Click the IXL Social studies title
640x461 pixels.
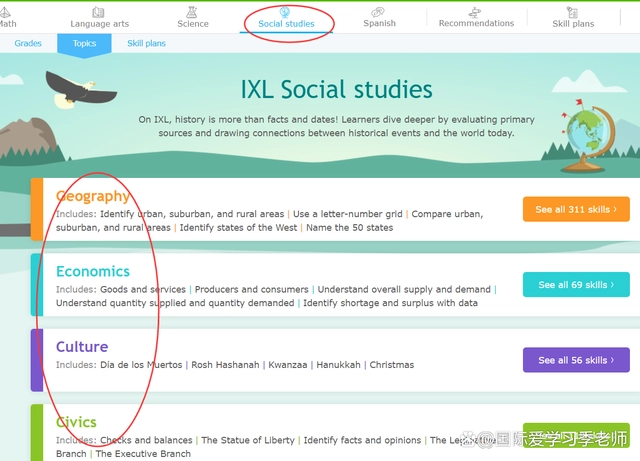[336, 89]
